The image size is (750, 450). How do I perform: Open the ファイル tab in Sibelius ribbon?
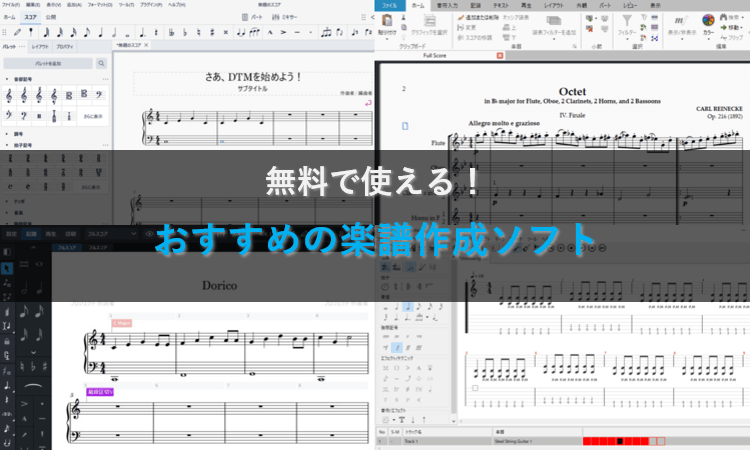[x=392, y=5]
